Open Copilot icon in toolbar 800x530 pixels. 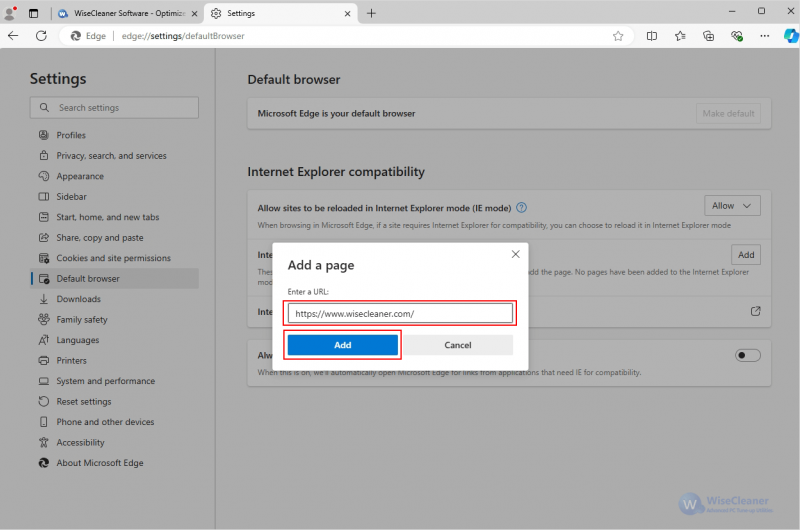(x=791, y=36)
